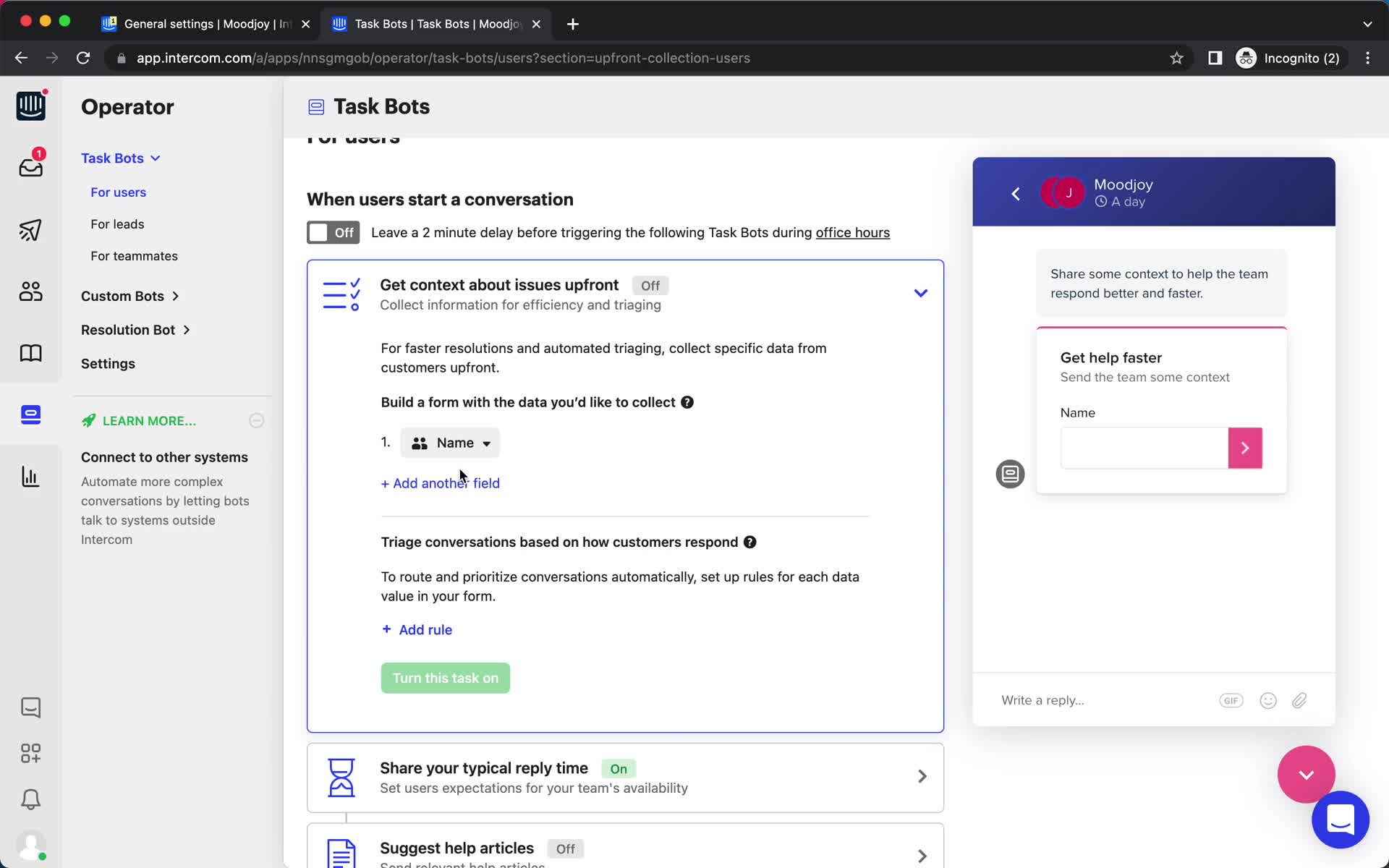This screenshot has width=1389, height=868.
Task: Open the Incognito profile indicator
Action: coord(1290,58)
